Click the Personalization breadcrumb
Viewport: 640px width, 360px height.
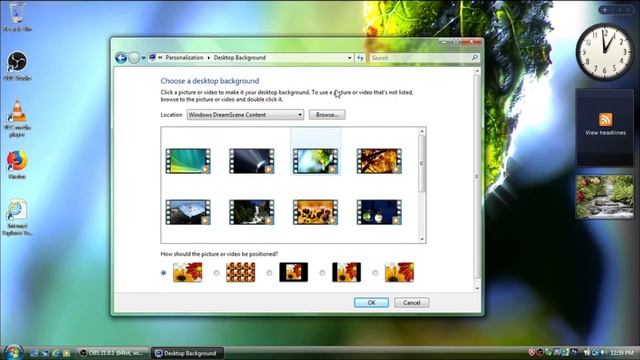184,58
